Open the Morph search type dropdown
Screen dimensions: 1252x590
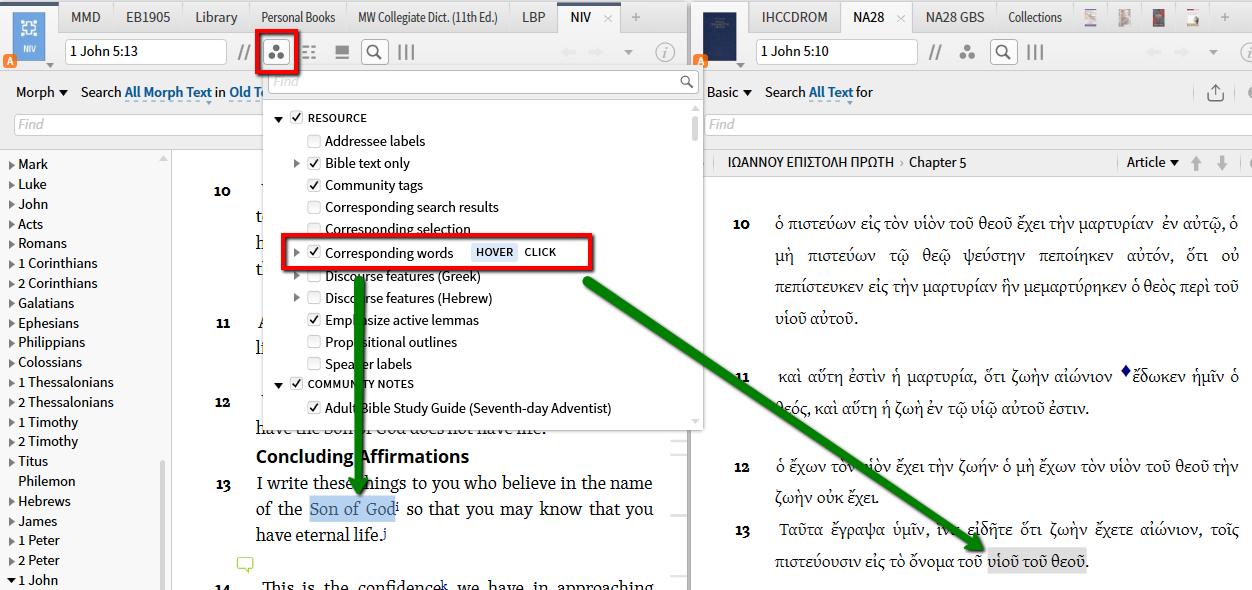(42, 92)
